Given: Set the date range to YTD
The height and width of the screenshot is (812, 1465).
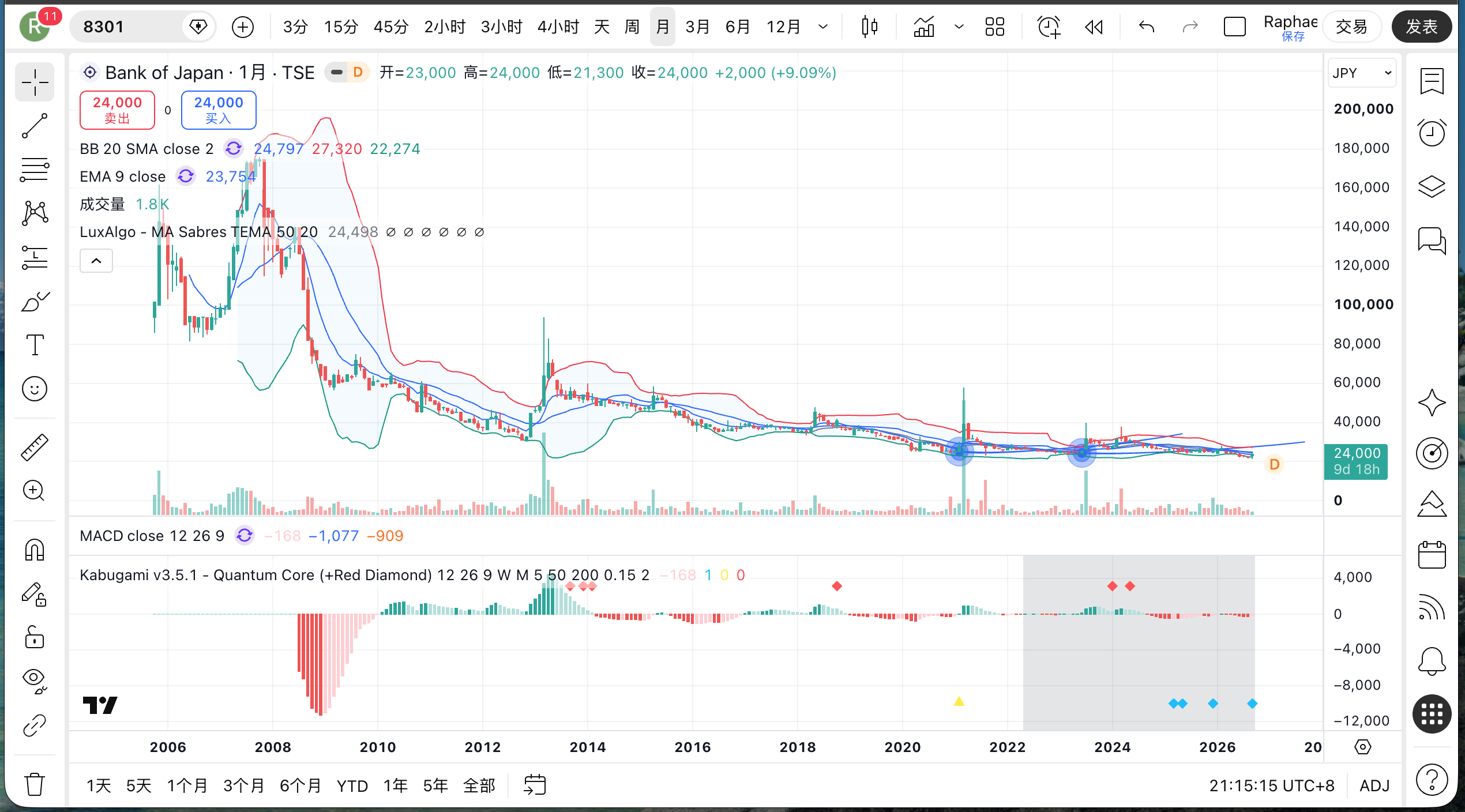Looking at the screenshot, I should (x=352, y=785).
